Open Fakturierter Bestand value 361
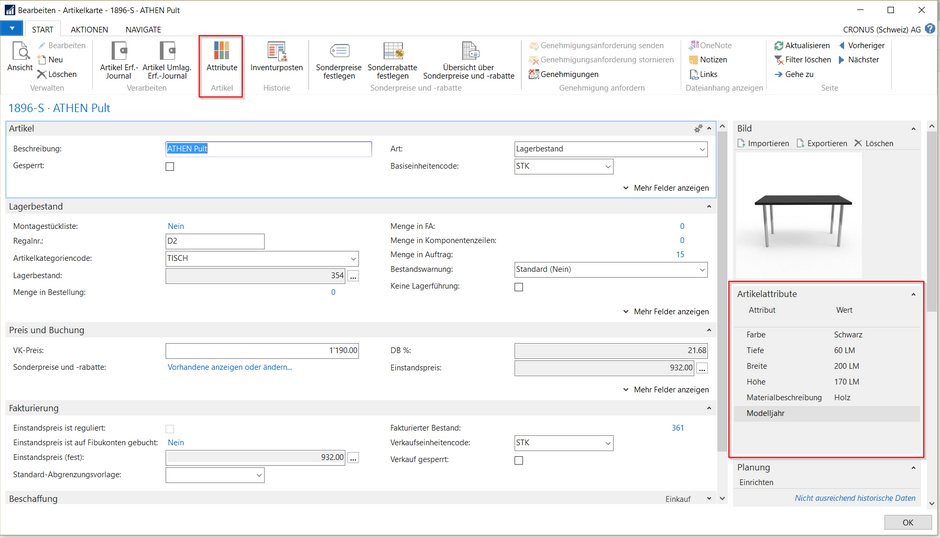 pos(677,428)
